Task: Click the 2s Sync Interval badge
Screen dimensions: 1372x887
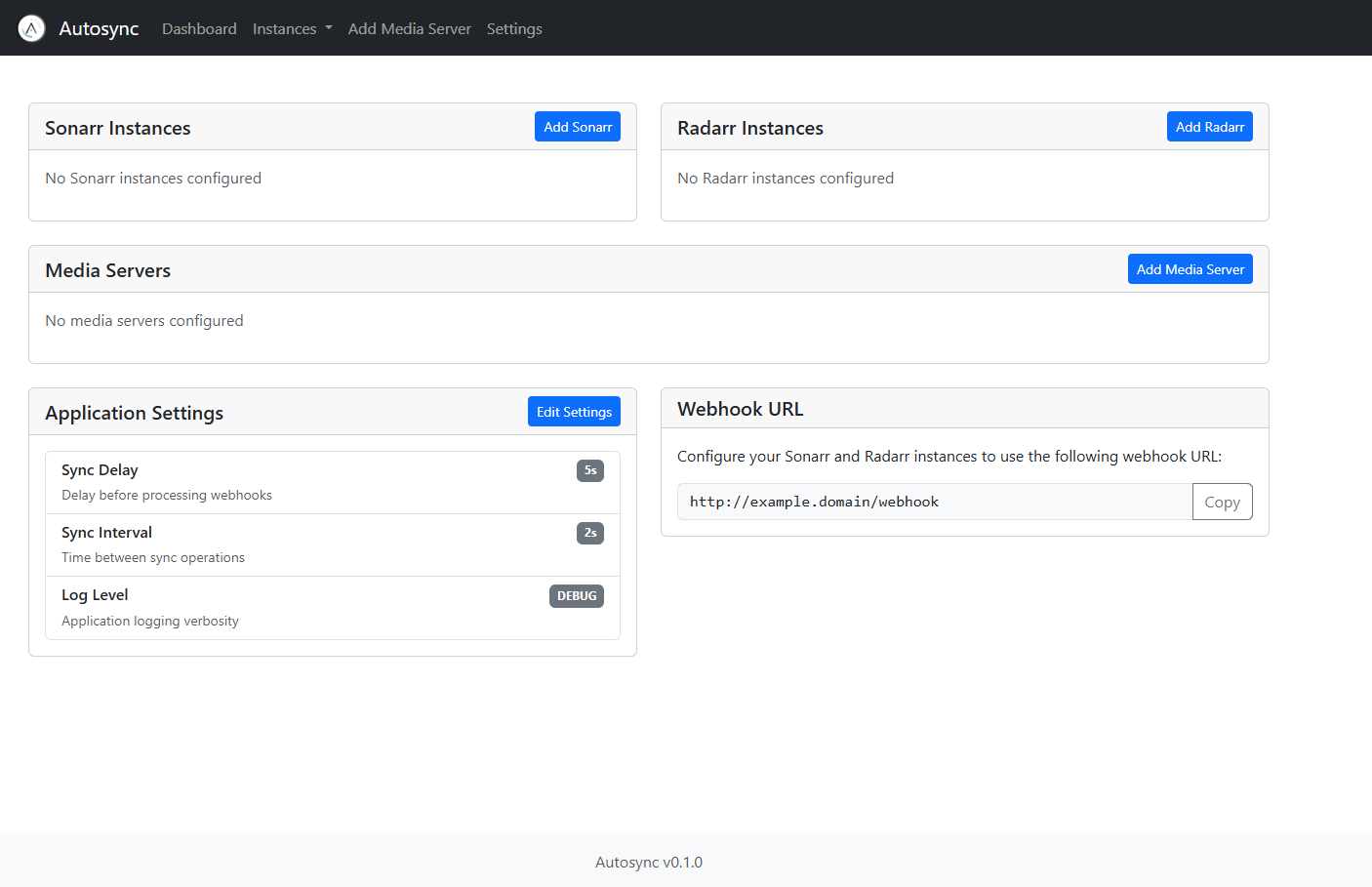Action: (x=590, y=533)
